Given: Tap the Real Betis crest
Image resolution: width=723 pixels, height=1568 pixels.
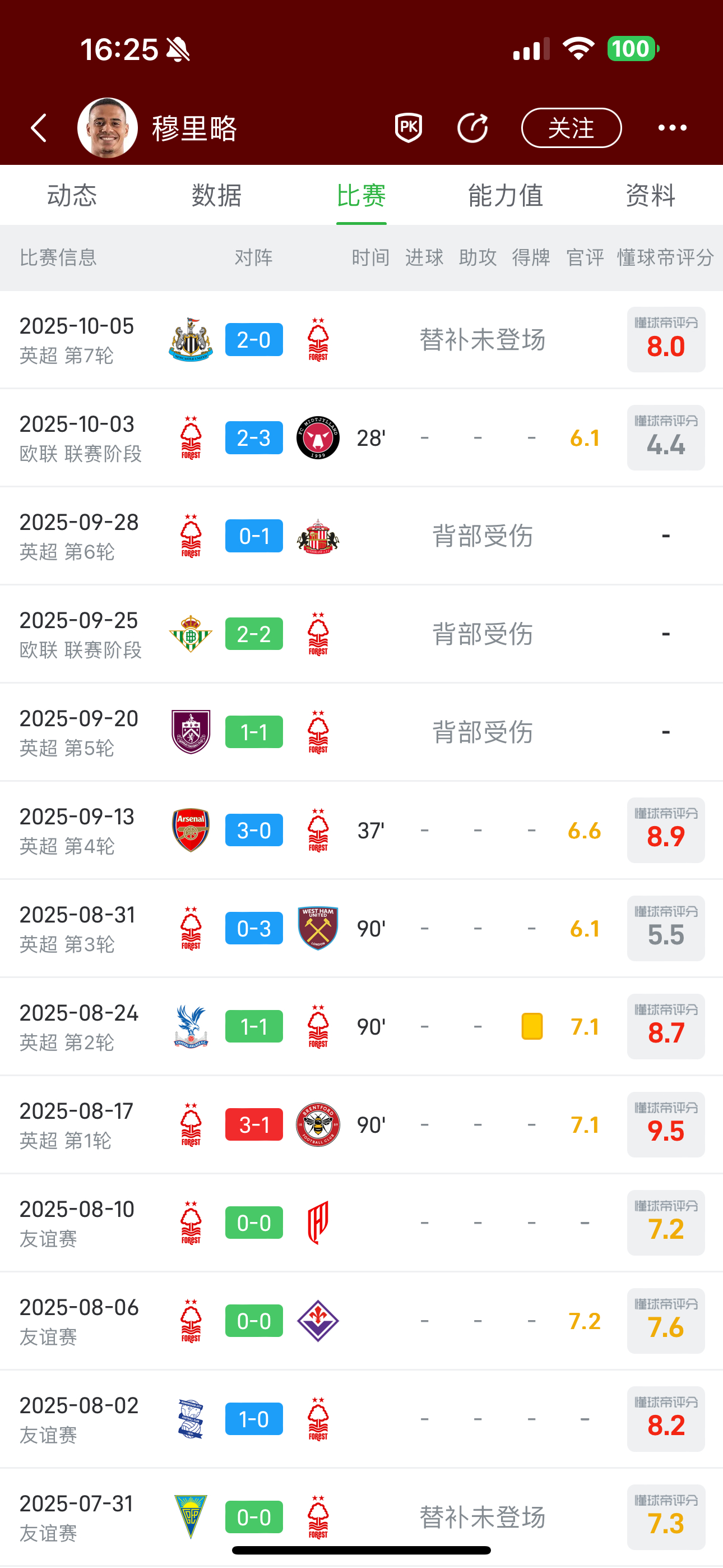Looking at the screenshot, I should click(191, 634).
